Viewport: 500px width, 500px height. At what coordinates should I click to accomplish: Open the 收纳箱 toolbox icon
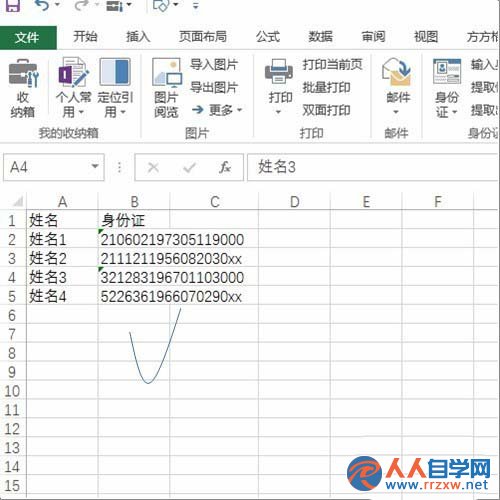point(23,73)
